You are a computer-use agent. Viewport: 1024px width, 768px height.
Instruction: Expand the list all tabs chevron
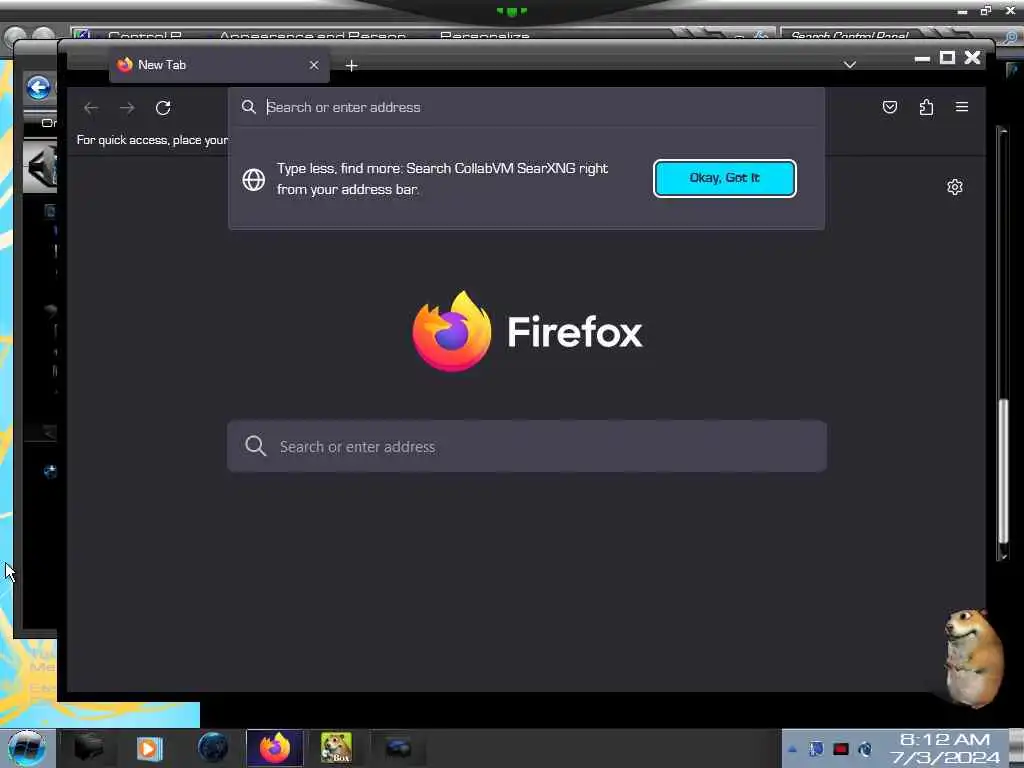click(x=850, y=65)
